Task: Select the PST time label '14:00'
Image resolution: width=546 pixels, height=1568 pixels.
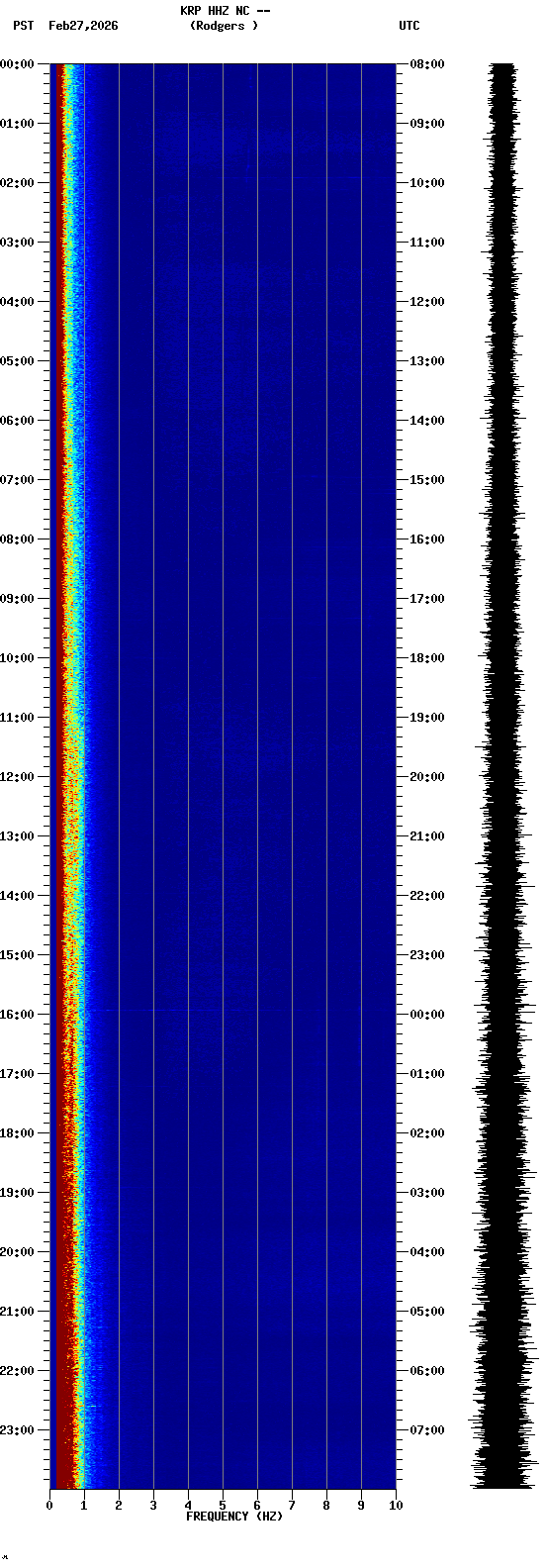Action: coord(17,896)
